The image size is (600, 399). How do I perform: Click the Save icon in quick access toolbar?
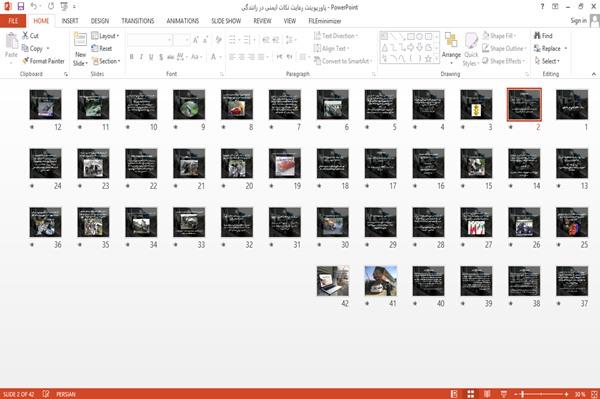click(21, 7)
